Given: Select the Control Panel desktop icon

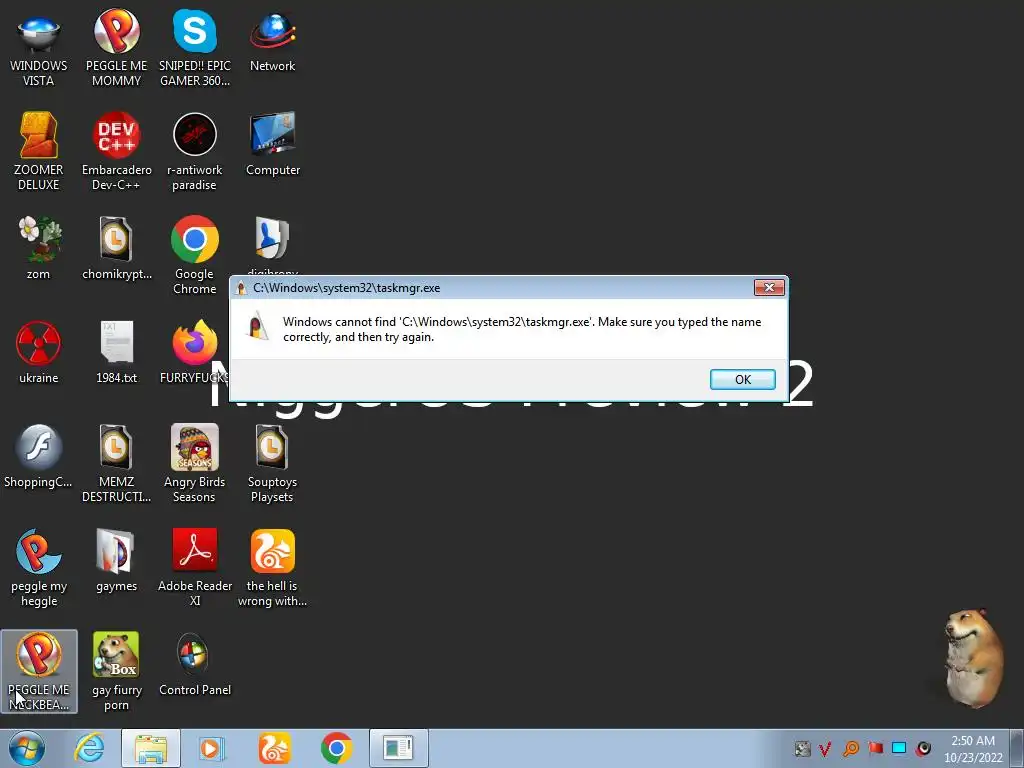Looking at the screenshot, I should 195,665.
